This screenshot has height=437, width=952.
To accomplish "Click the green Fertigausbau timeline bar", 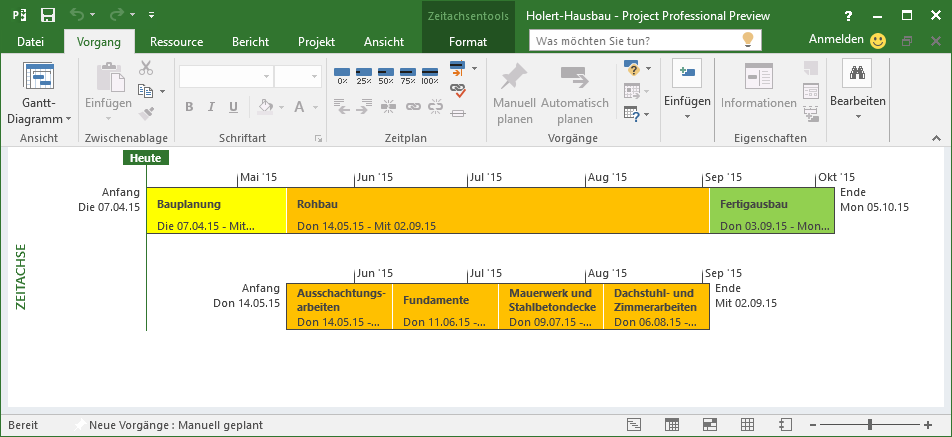I will (x=772, y=211).
